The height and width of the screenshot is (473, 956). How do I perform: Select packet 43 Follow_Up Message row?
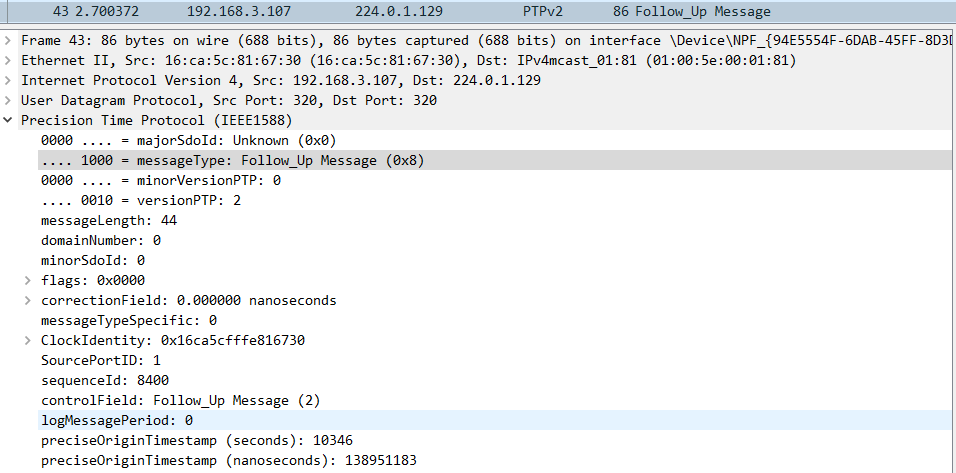click(x=478, y=12)
